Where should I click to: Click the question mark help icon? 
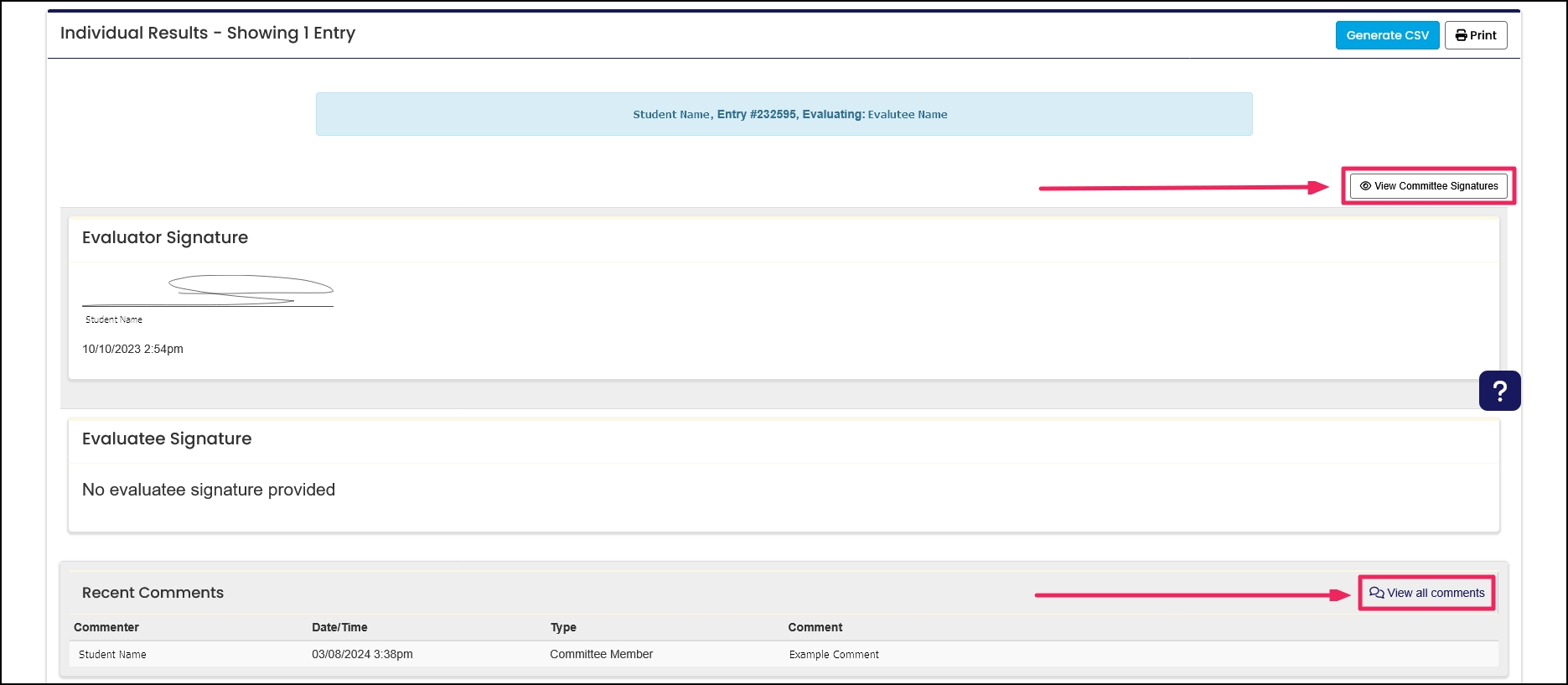(x=1500, y=391)
